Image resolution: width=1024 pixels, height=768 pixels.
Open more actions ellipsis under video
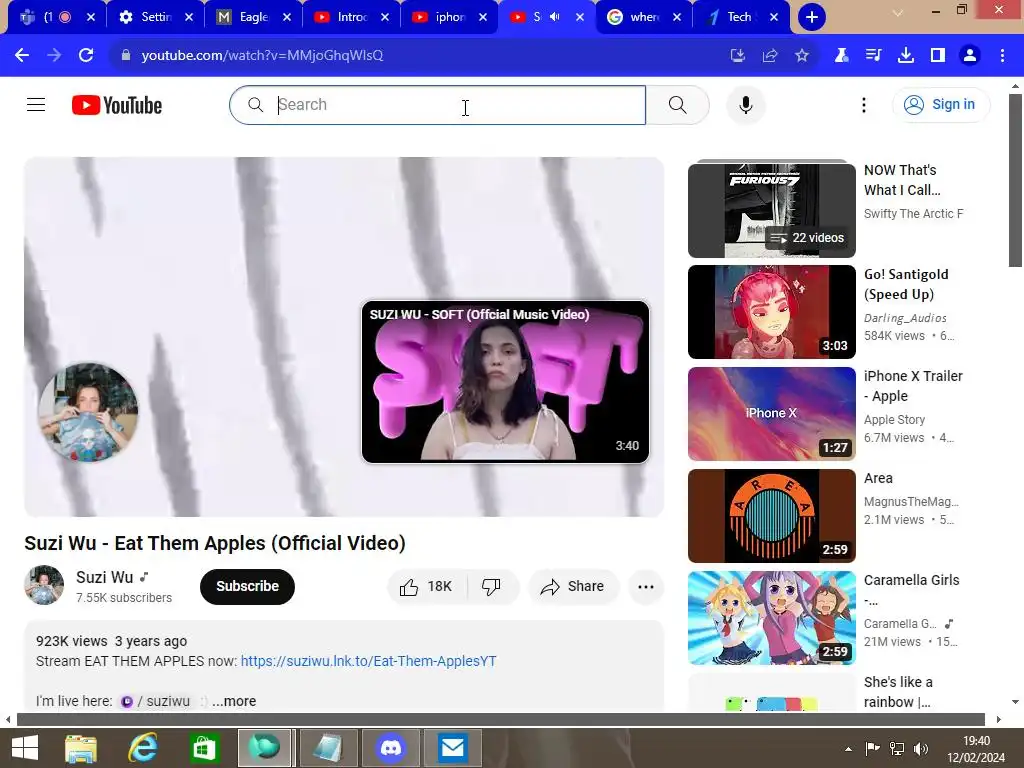(646, 586)
